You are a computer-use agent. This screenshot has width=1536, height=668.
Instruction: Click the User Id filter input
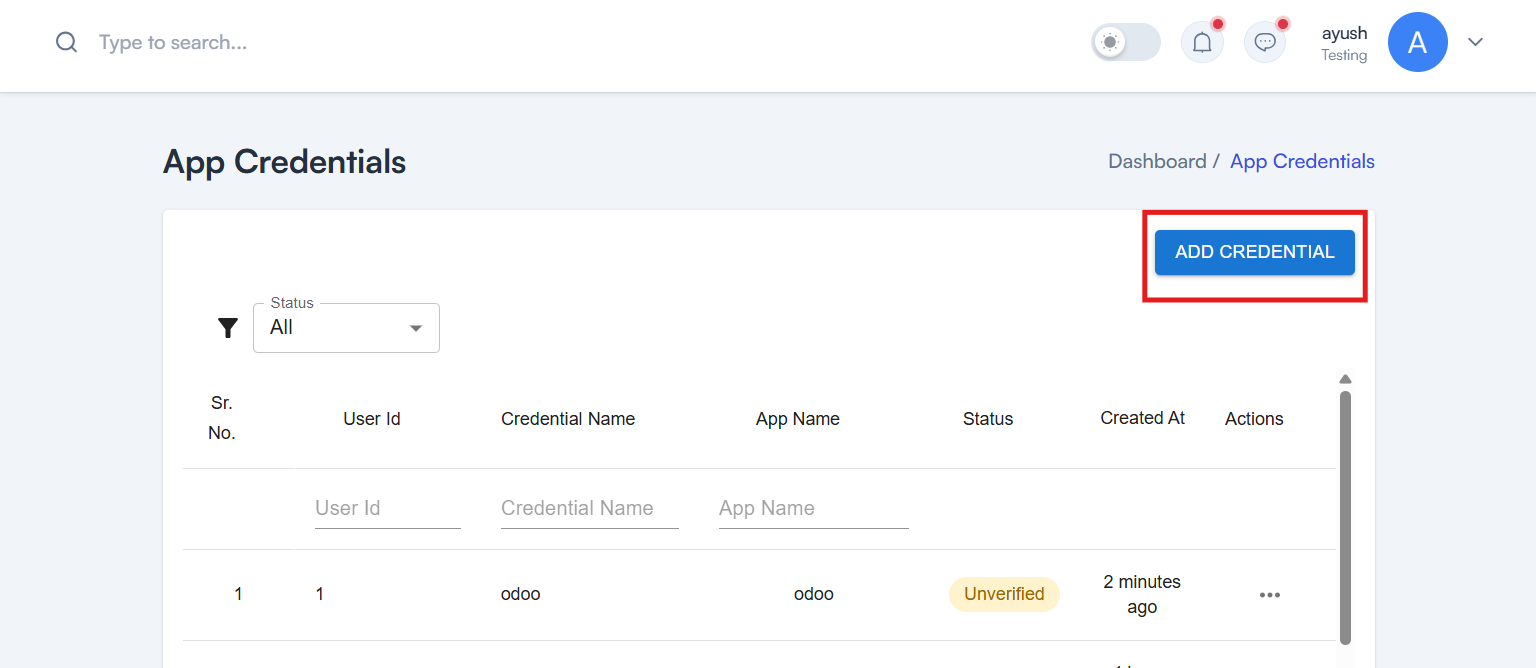(388, 508)
